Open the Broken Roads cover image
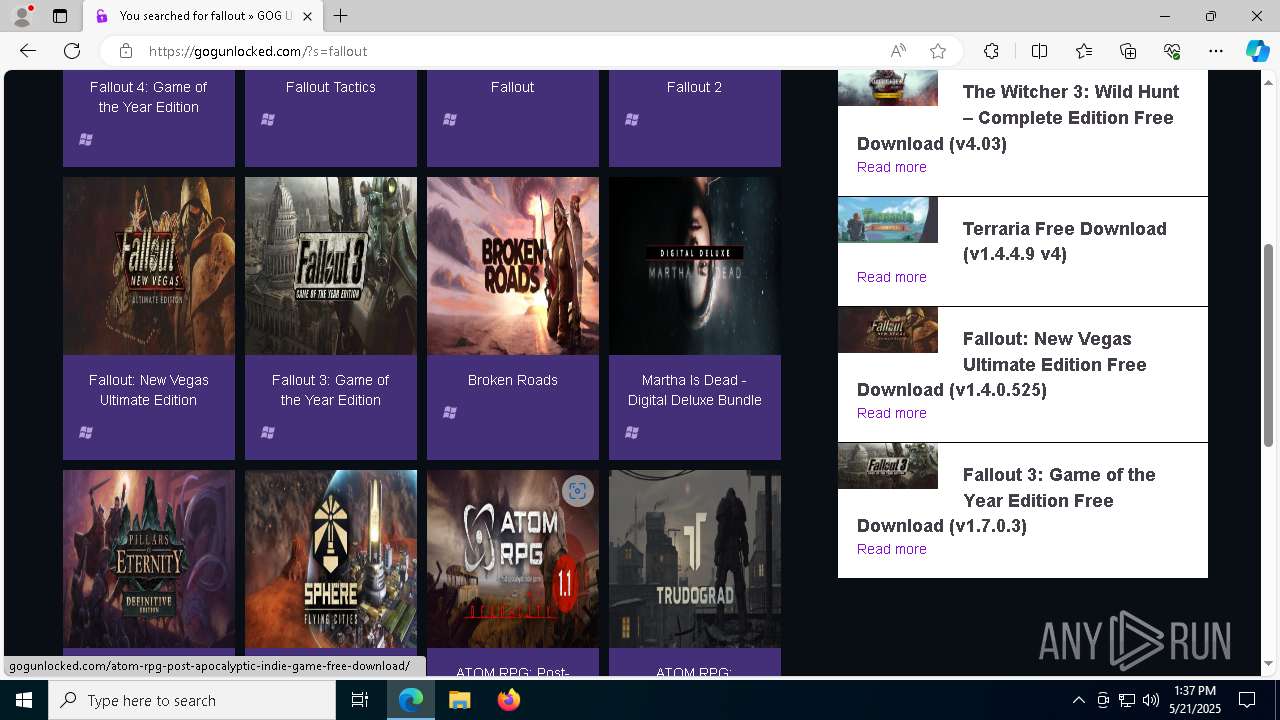1280x720 pixels. [x=513, y=266]
